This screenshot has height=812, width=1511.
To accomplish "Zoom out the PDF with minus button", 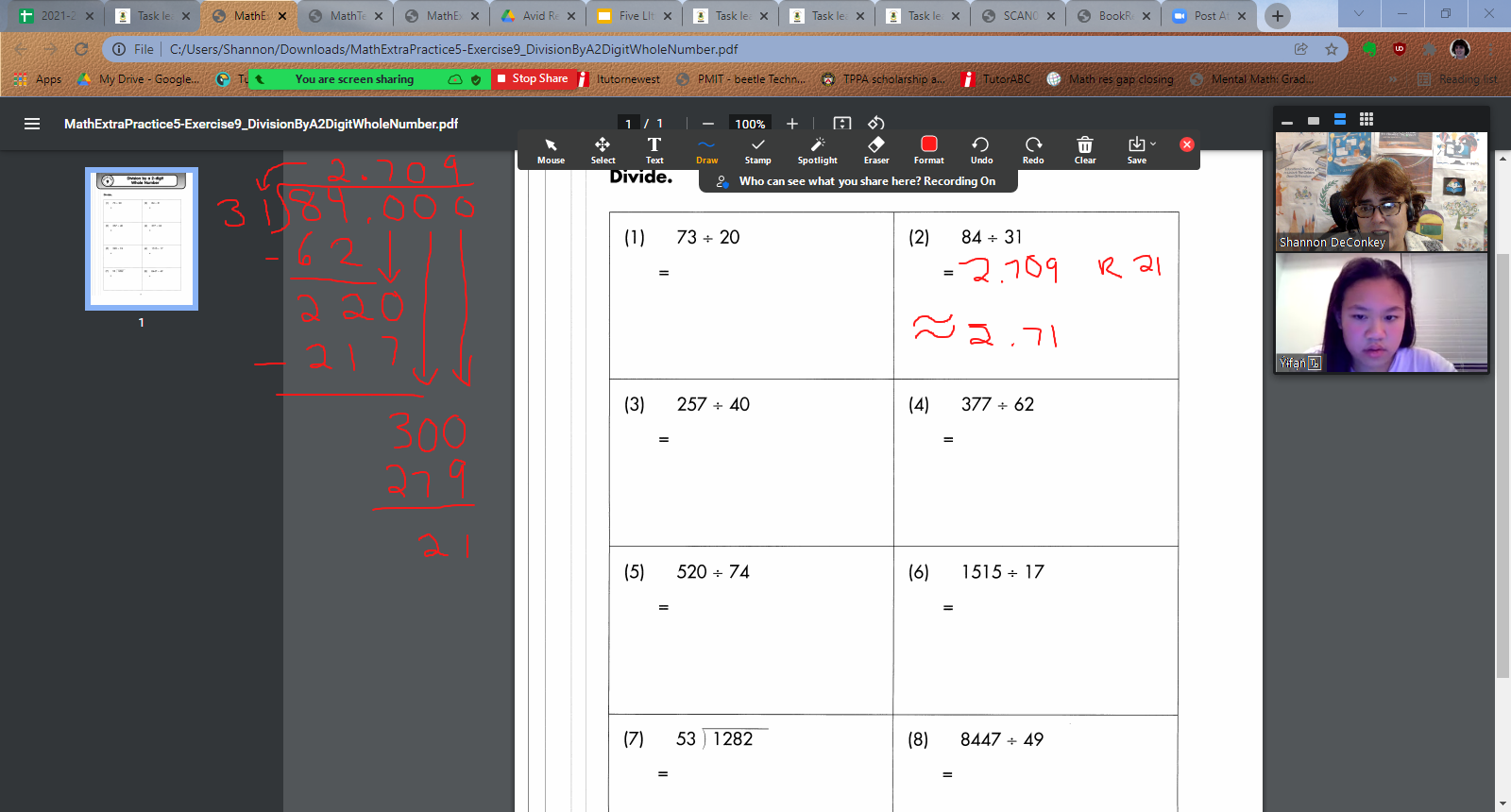I will [x=707, y=124].
